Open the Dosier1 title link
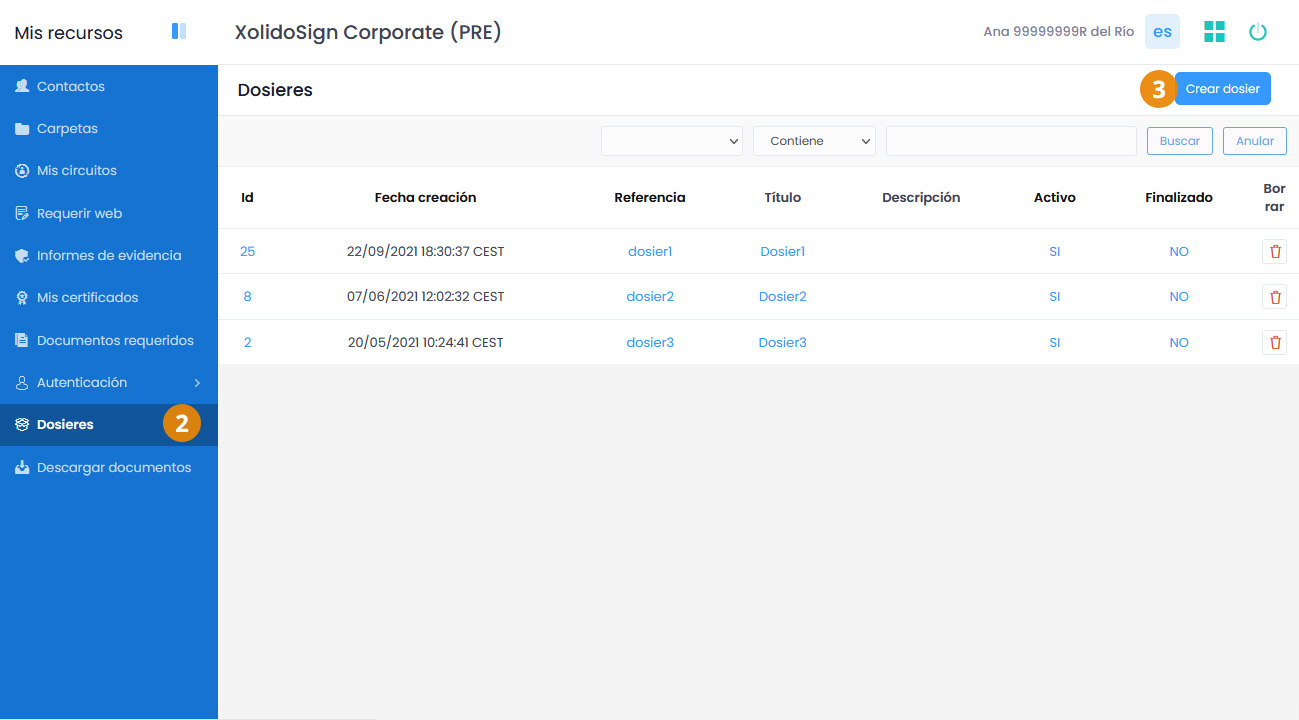This screenshot has height=720, width=1299. click(782, 251)
